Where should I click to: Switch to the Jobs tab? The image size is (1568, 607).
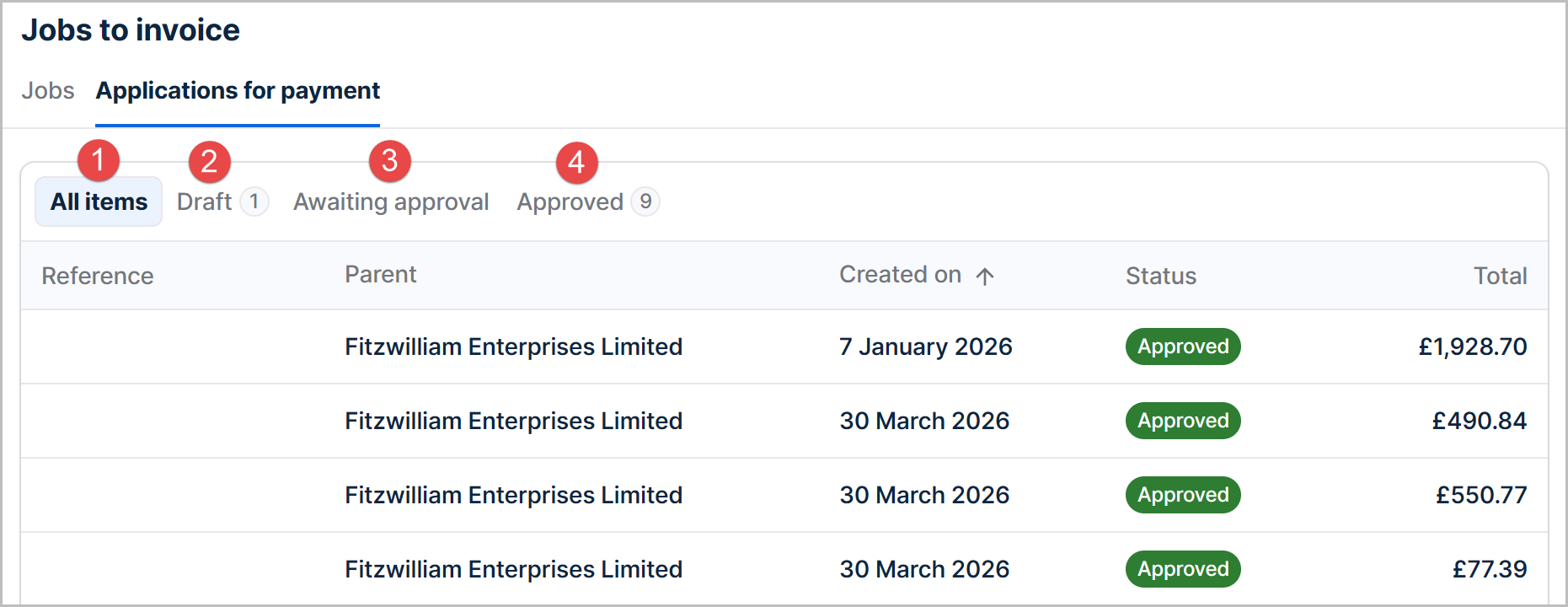(48, 90)
